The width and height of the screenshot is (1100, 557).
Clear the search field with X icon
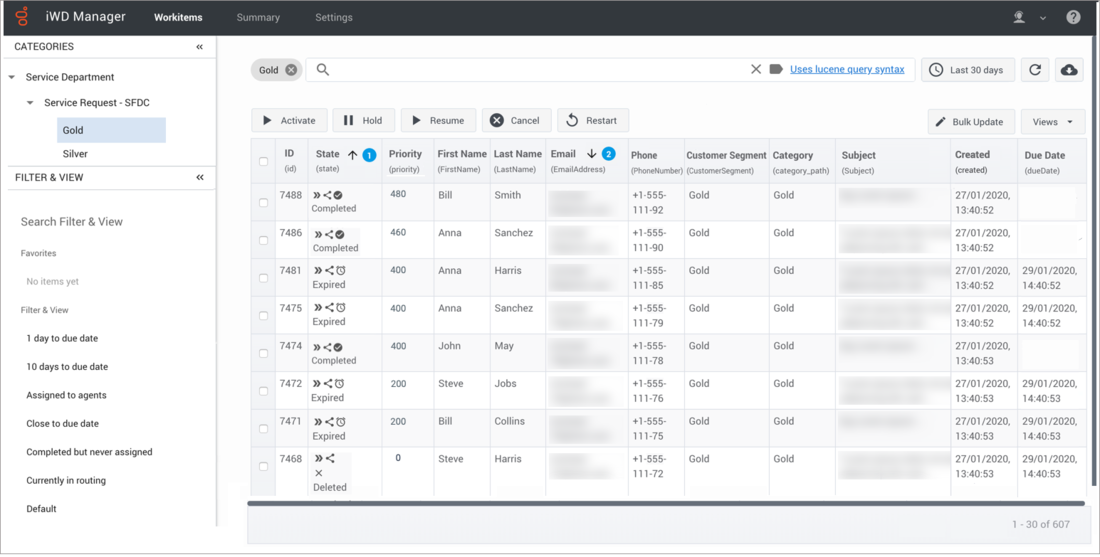756,69
